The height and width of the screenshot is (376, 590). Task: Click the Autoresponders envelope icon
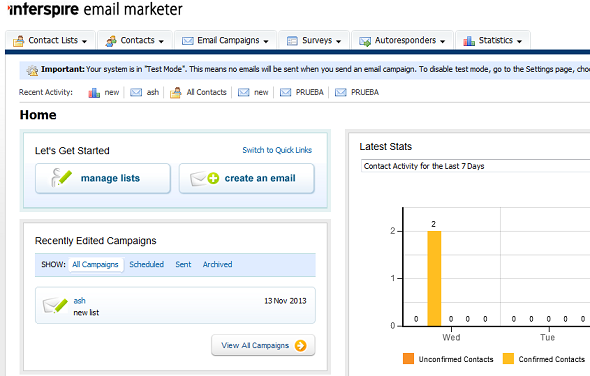tap(365, 41)
